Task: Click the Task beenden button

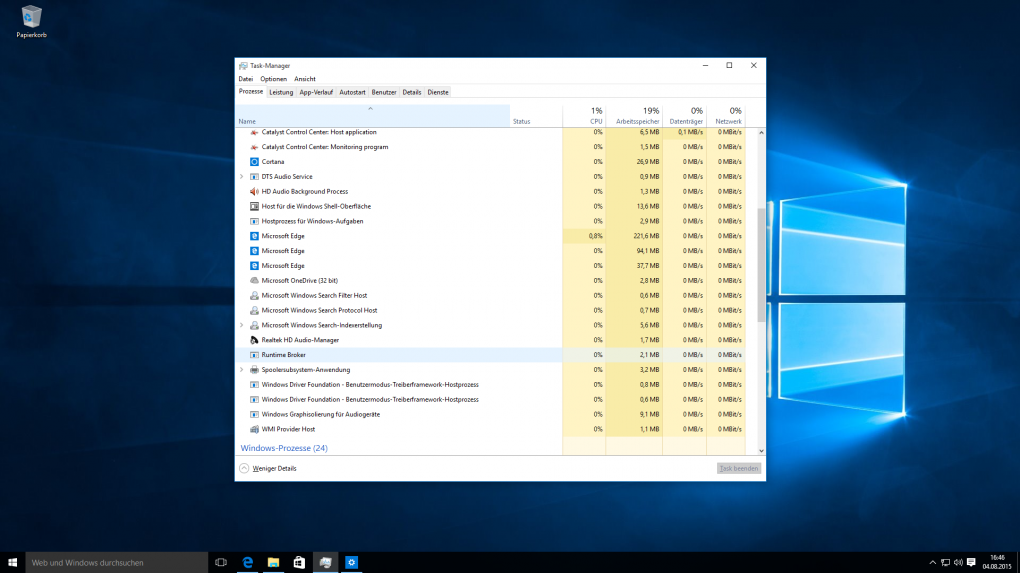Action: 738,468
